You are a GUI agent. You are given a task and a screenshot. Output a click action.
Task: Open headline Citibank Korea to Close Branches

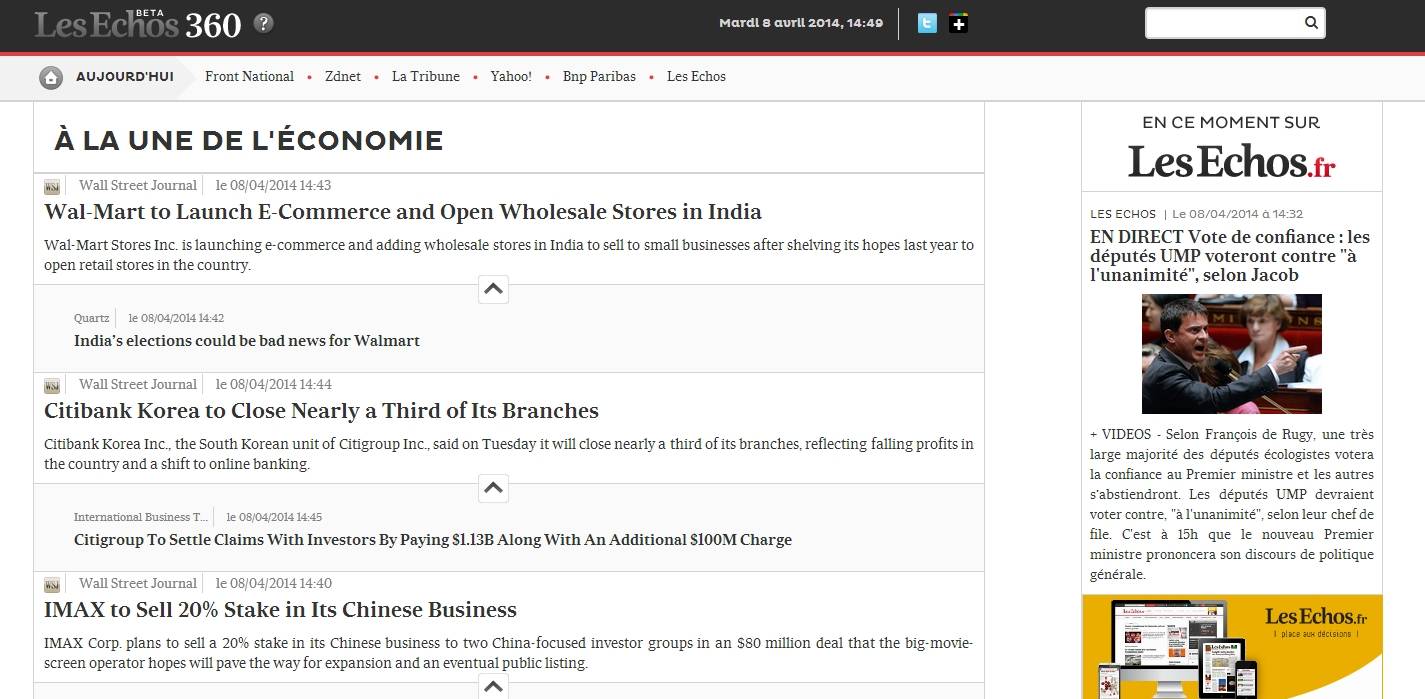[x=321, y=411]
